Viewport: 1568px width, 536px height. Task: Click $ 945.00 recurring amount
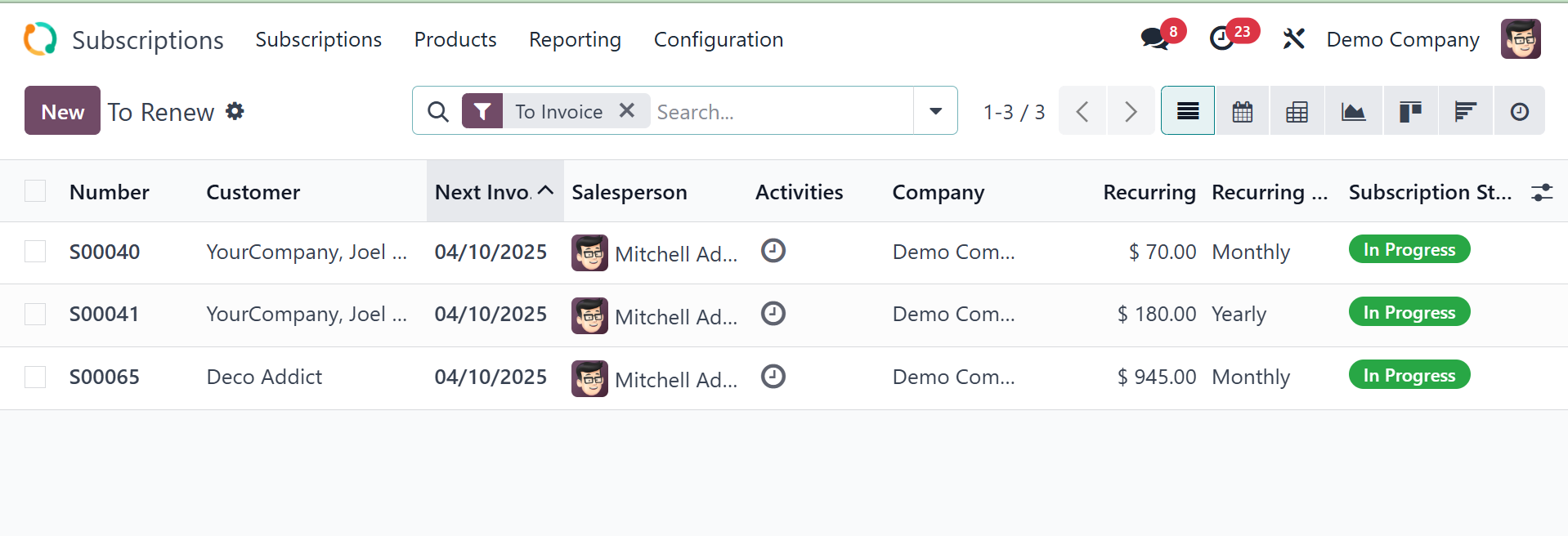point(1157,377)
